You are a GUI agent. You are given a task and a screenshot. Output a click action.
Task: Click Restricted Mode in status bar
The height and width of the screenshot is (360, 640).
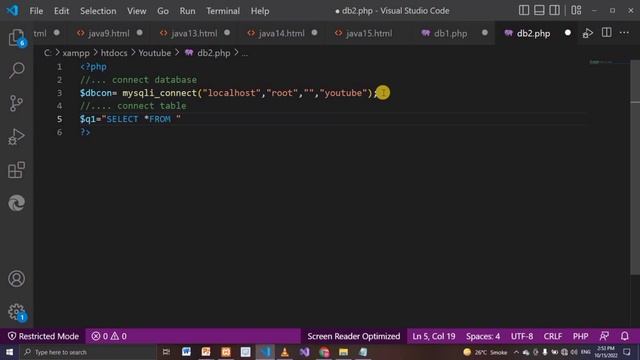coord(43,336)
